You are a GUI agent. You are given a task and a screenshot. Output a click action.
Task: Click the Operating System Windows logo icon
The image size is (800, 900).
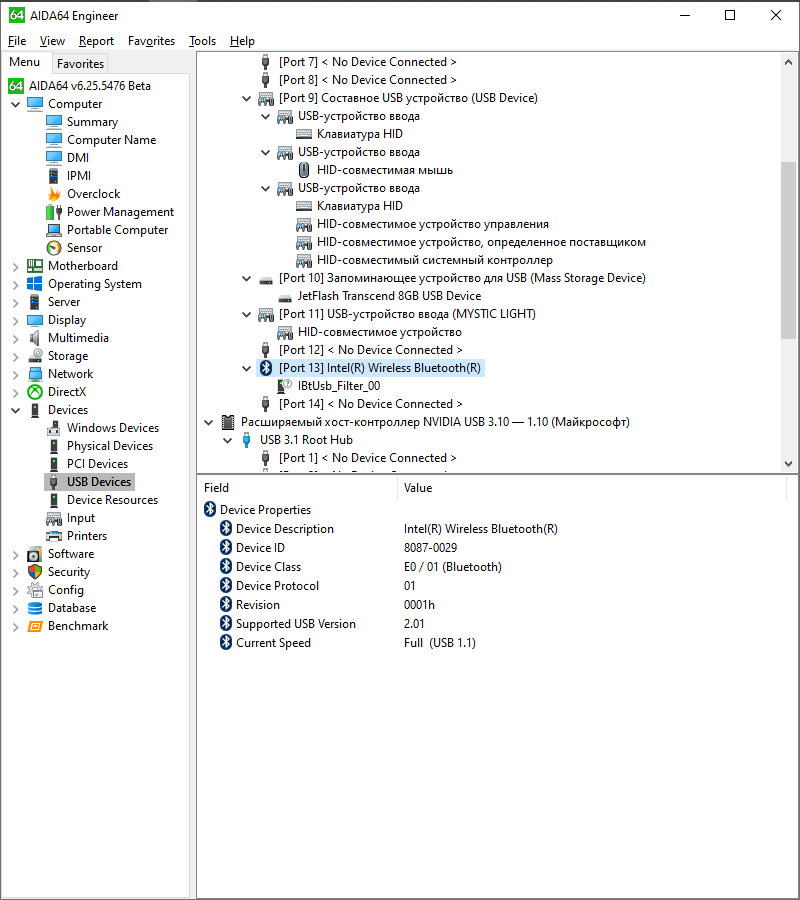coord(35,284)
